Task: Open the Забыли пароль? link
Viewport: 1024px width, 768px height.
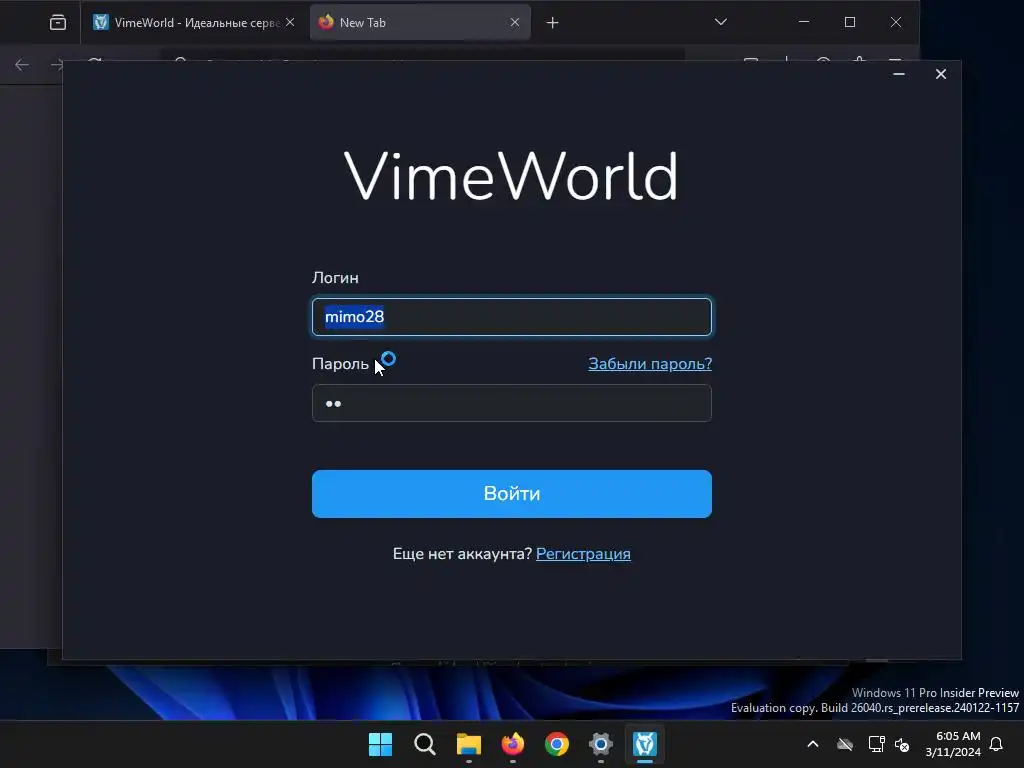Action: (x=650, y=364)
